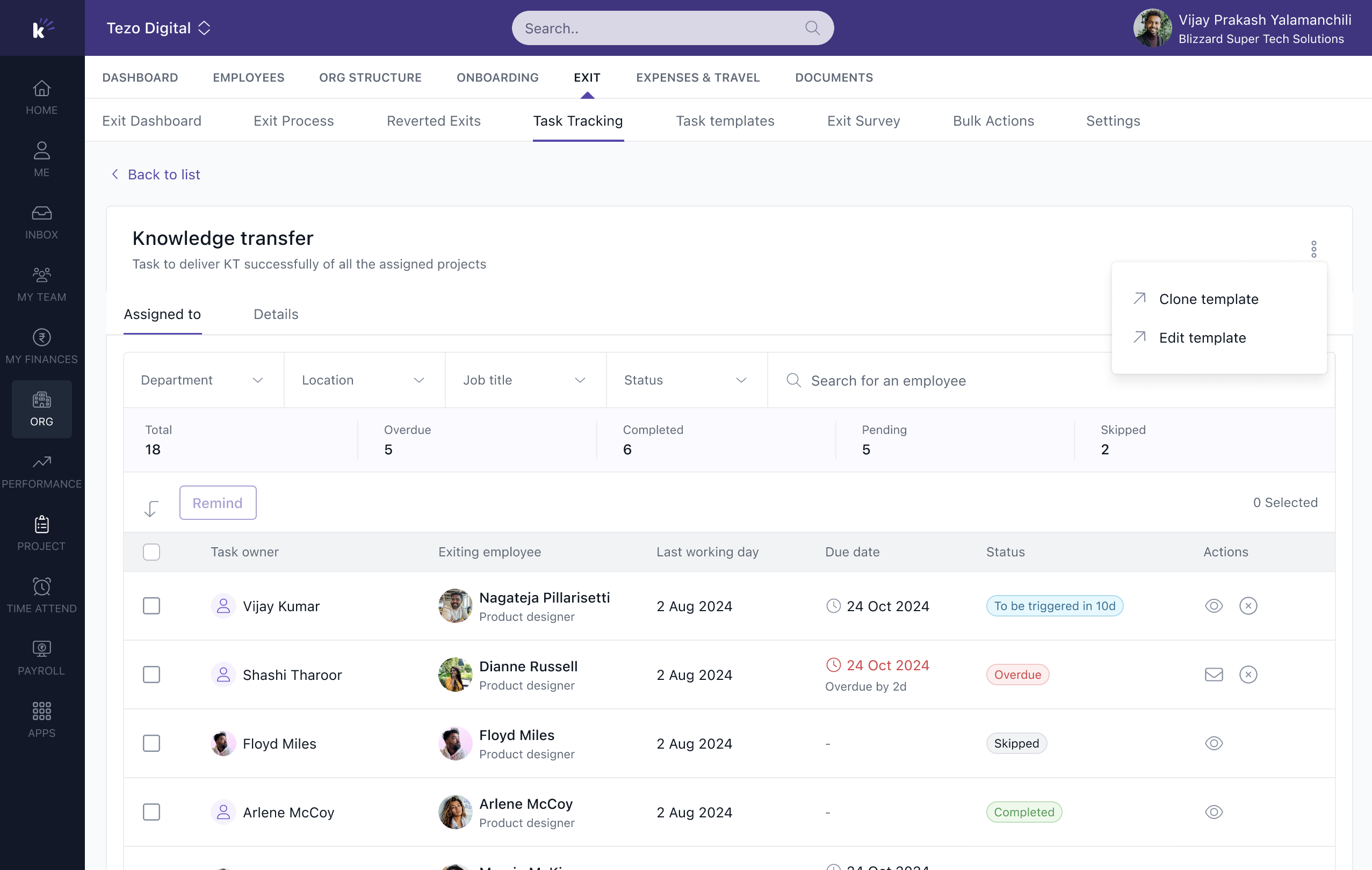Send mail reminder for Dianne Russell's task
The height and width of the screenshot is (870, 1372).
[x=1214, y=675]
